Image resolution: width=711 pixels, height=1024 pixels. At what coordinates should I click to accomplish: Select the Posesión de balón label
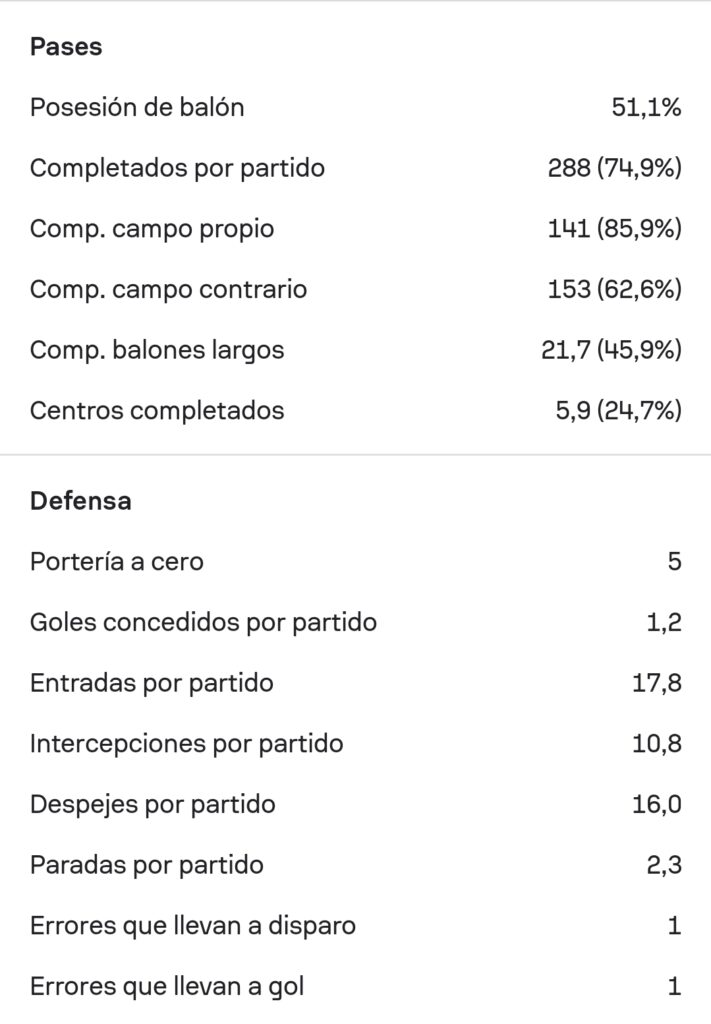137,107
